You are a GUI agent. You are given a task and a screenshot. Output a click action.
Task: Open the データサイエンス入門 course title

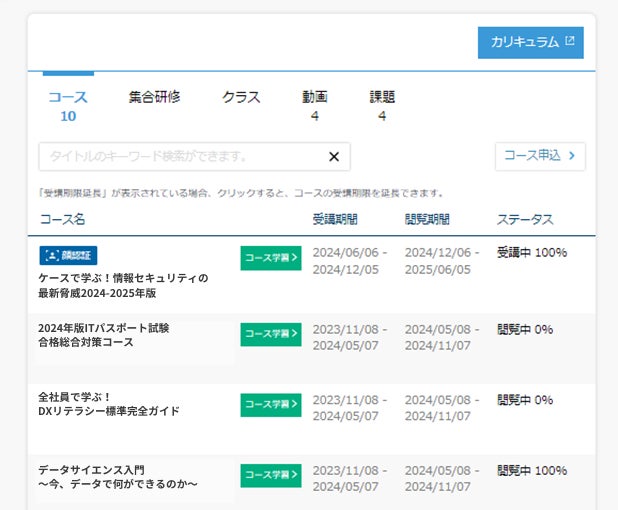(x=117, y=476)
